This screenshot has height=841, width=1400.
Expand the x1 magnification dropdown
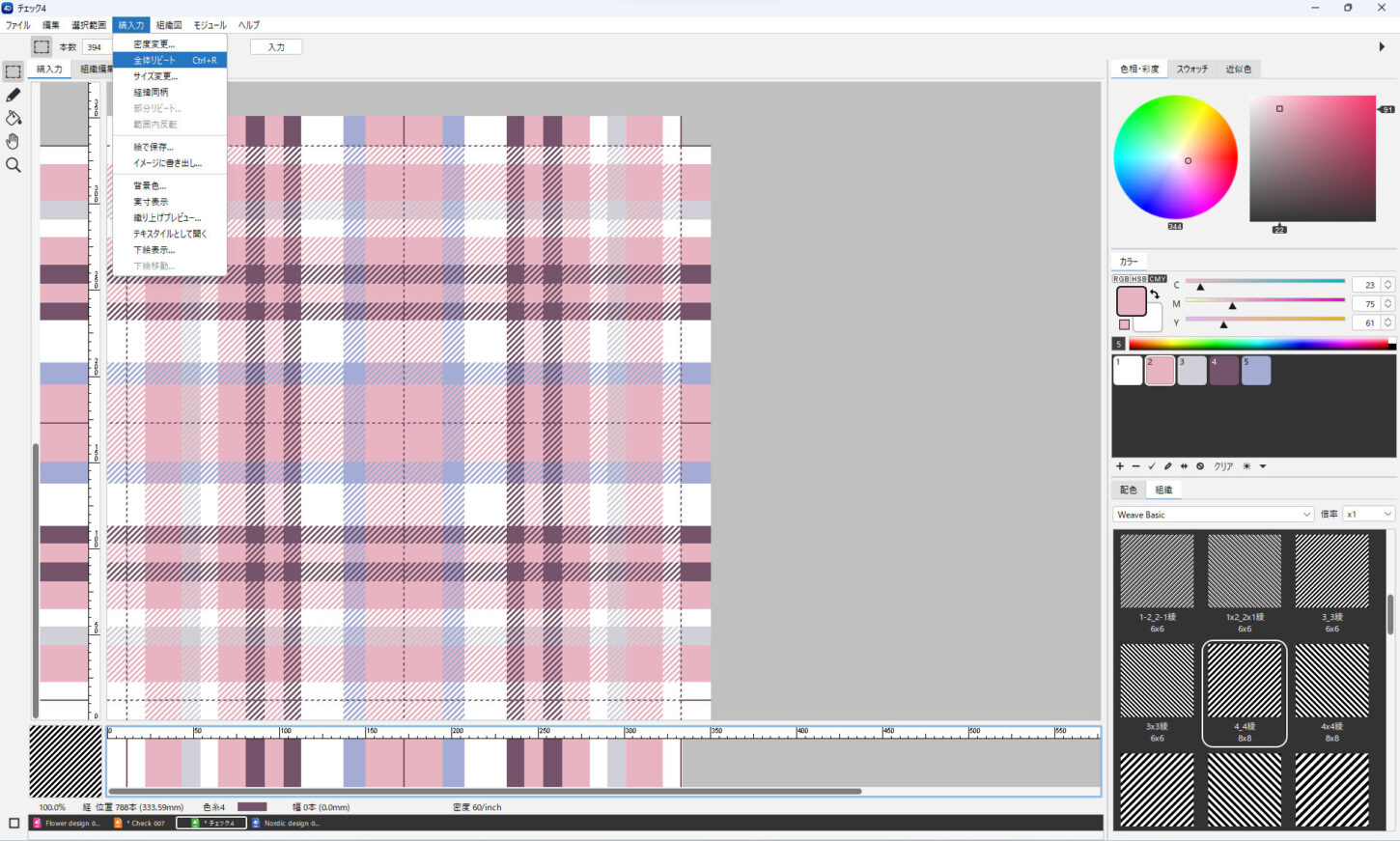[x=1368, y=515]
